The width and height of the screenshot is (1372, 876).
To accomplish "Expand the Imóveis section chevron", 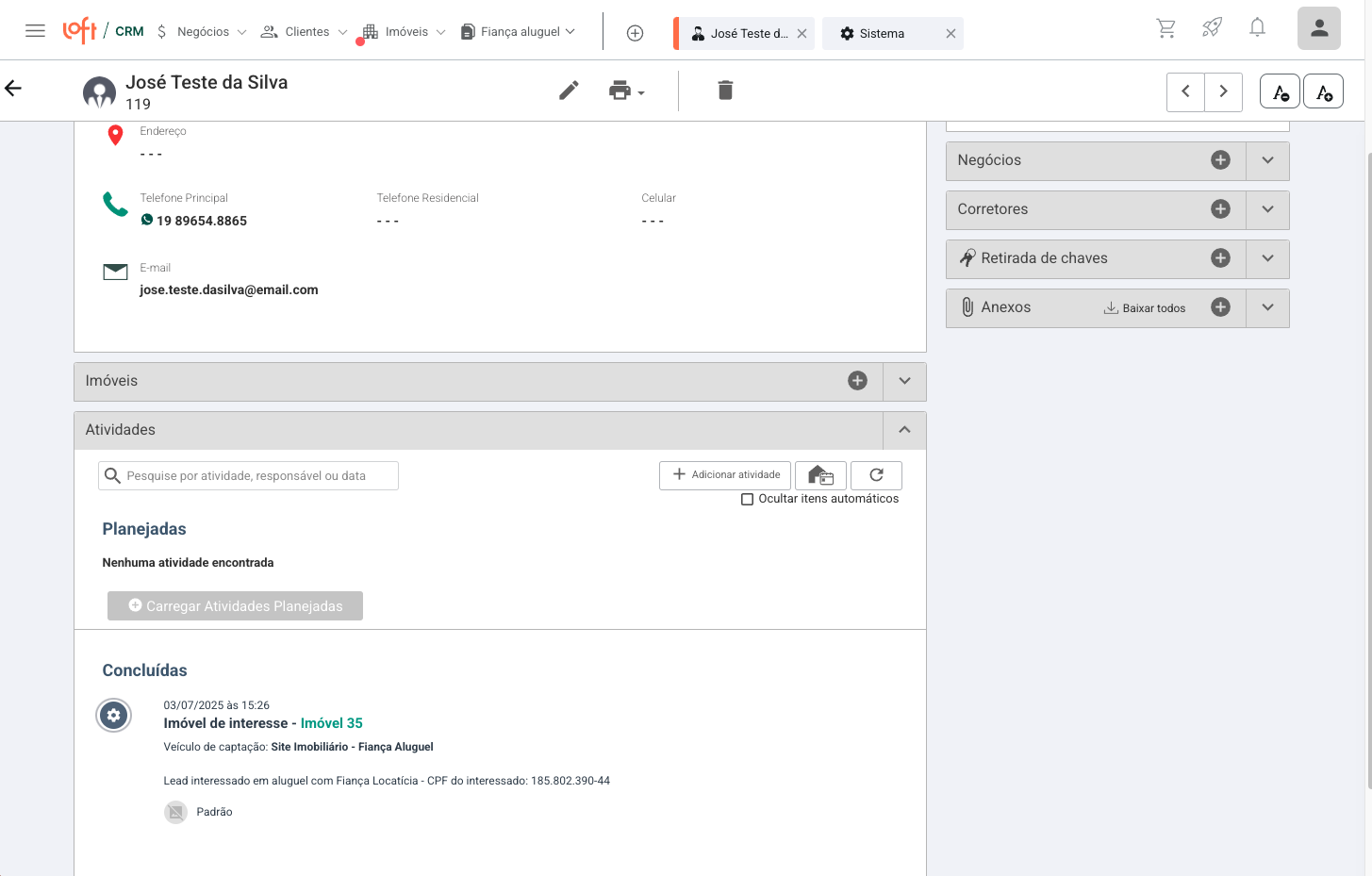I will (904, 381).
